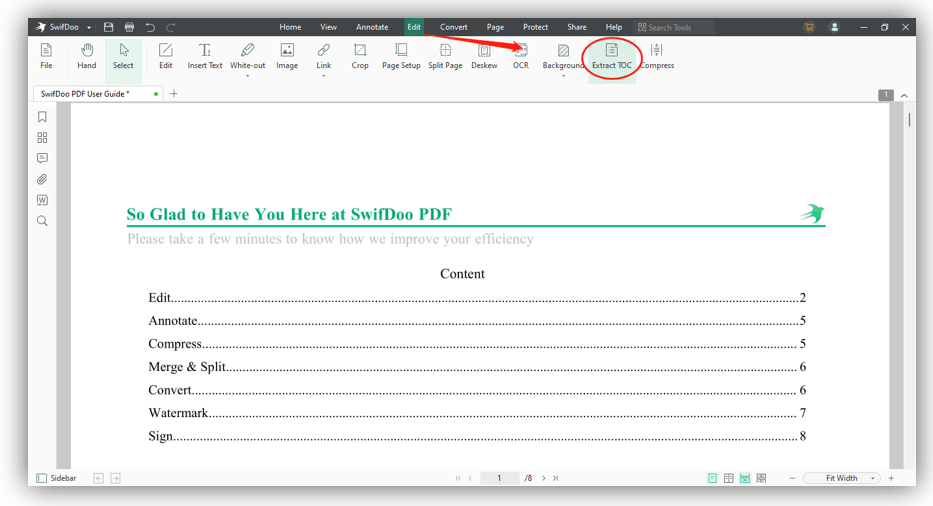
Task: Select the White-out tool
Action: (x=248, y=56)
